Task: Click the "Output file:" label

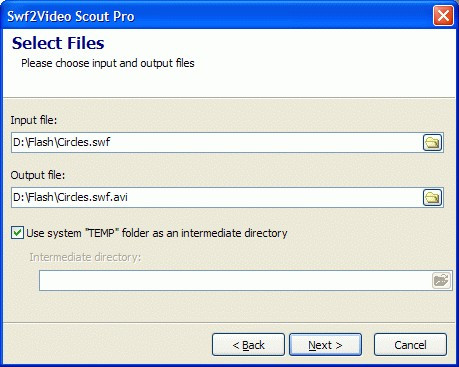Action: point(38,175)
